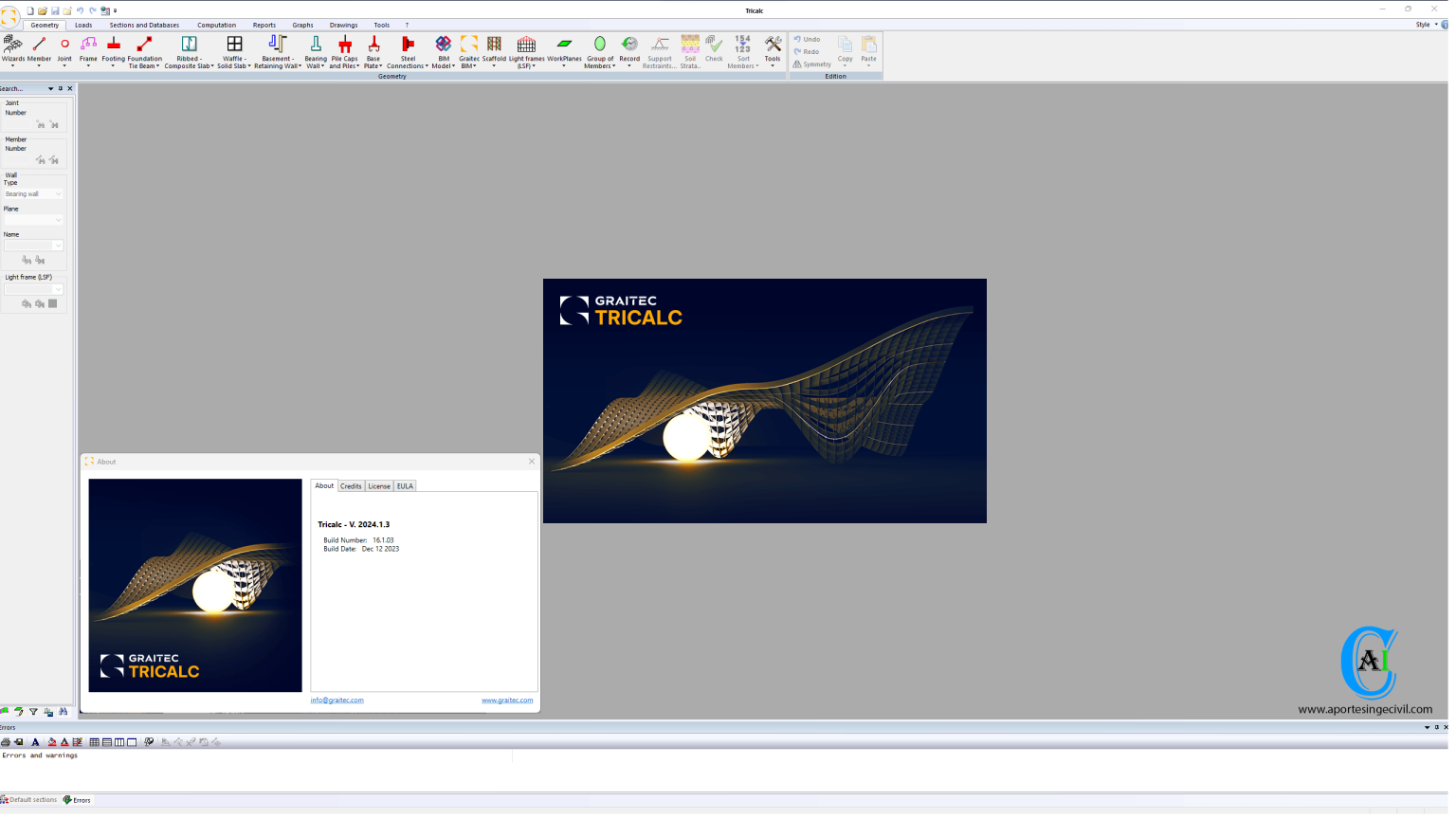1456x819 pixels.
Task: Open the www.graitec.com website link
Action: pos(506,701)
